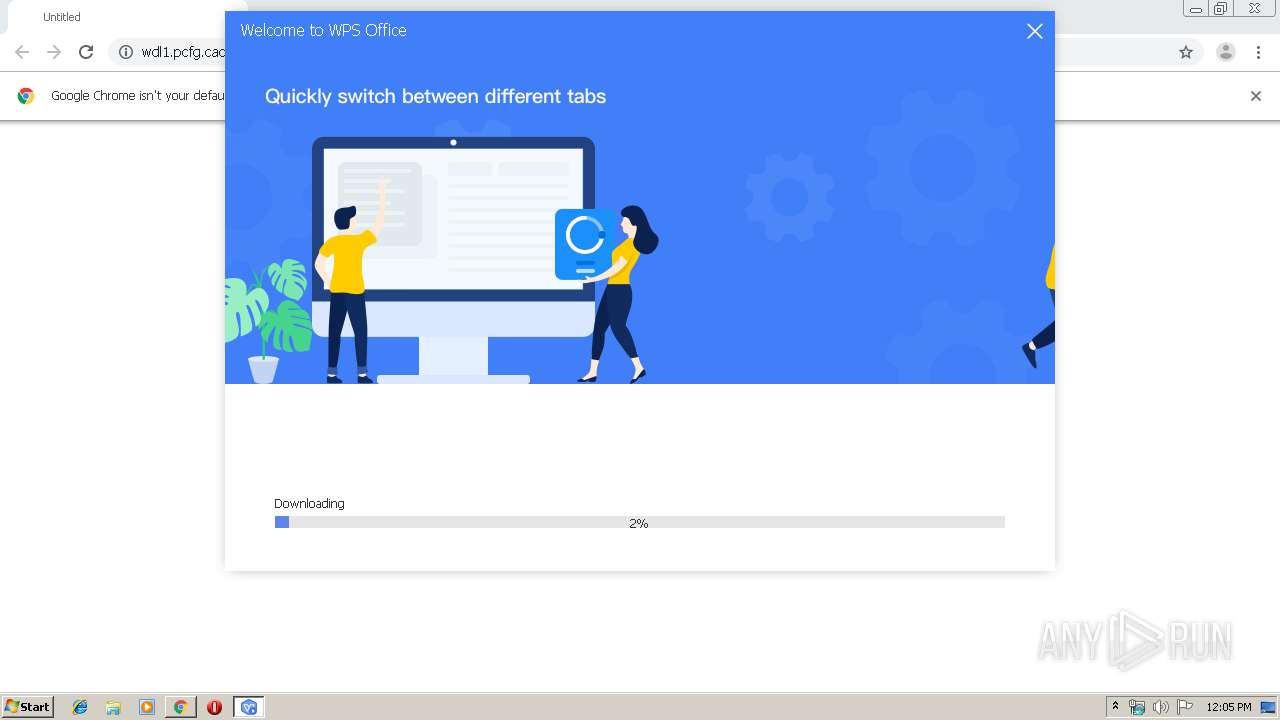Dismiss the default browser notification bar
The width and height of the screenshot is (1280, 720).
[1256, 96]
